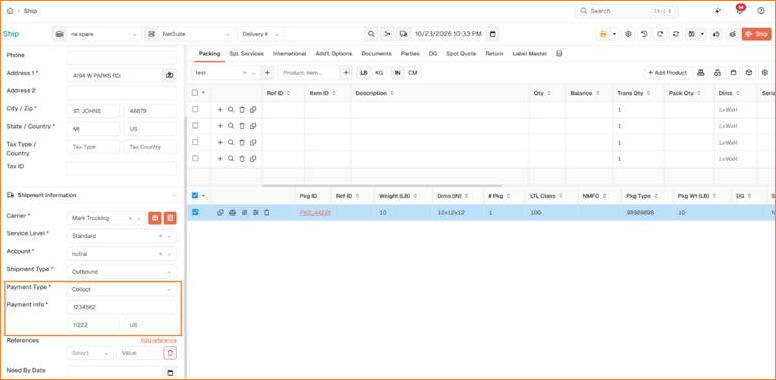Collapse the Shipment Information section
776x380 pixels.
click(x=174, y=195)
